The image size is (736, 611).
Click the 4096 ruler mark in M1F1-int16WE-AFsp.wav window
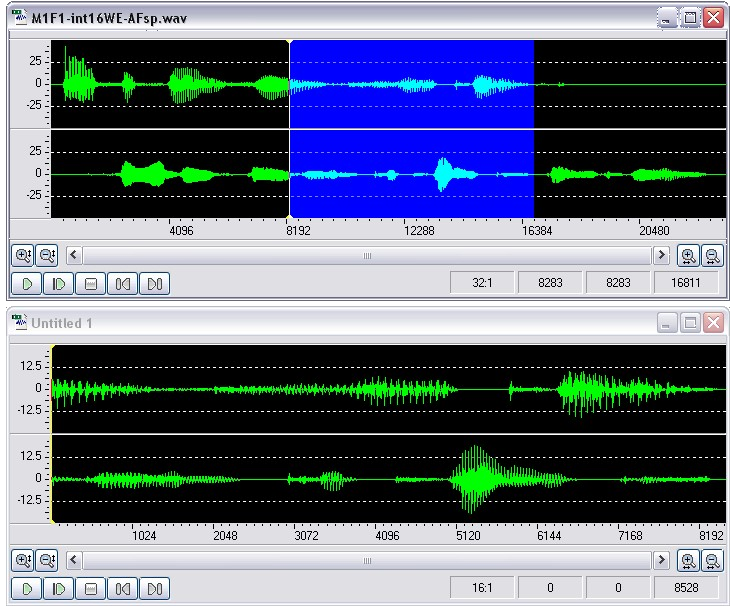tap(181, 230)
